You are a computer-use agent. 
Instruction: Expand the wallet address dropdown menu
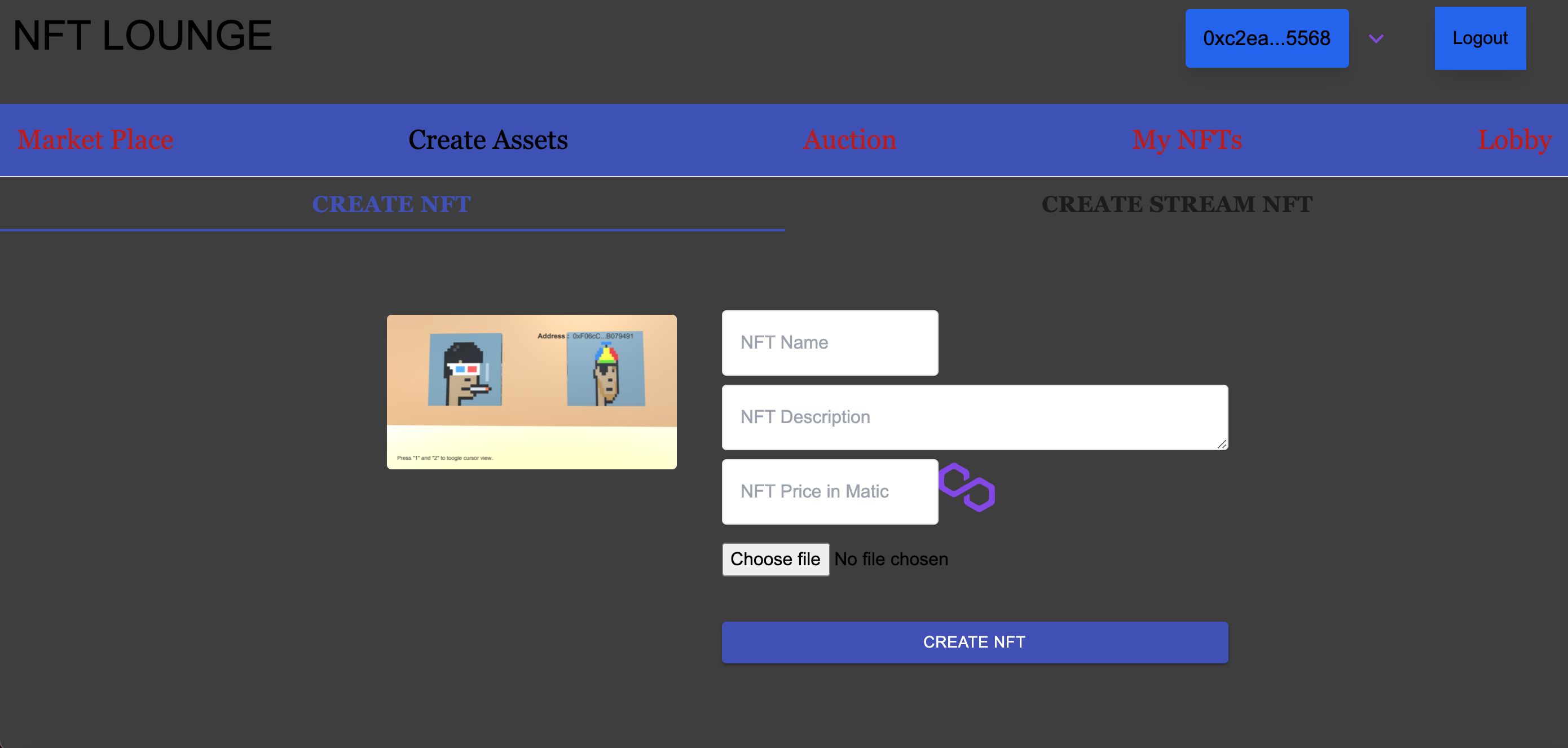click(1375, 38)
